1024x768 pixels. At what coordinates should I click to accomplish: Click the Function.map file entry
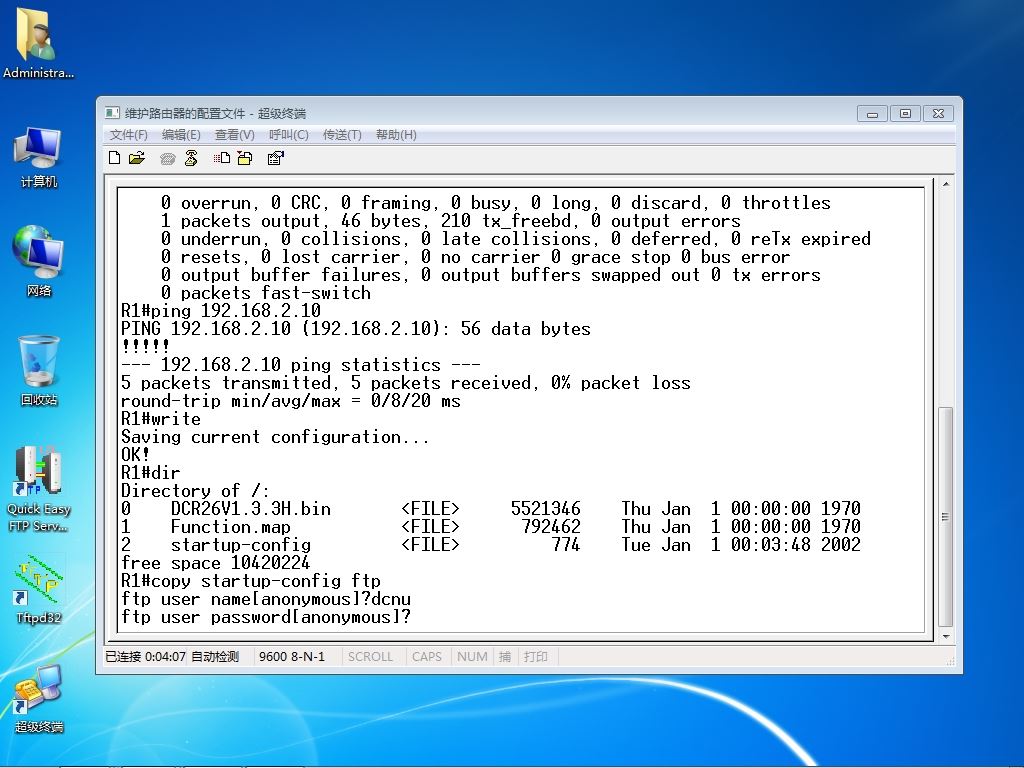[231, 527]
